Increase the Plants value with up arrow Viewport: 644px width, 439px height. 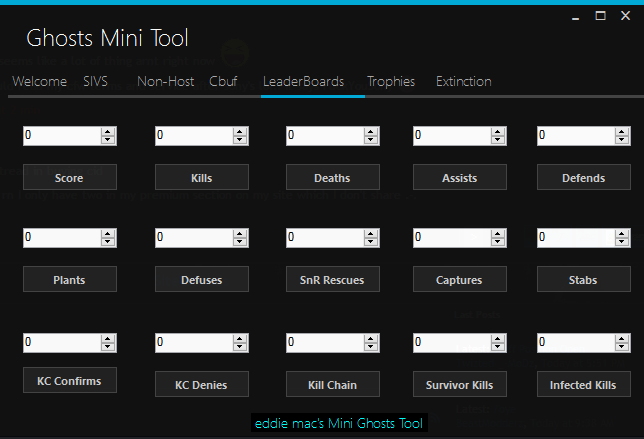pos(108,233)
